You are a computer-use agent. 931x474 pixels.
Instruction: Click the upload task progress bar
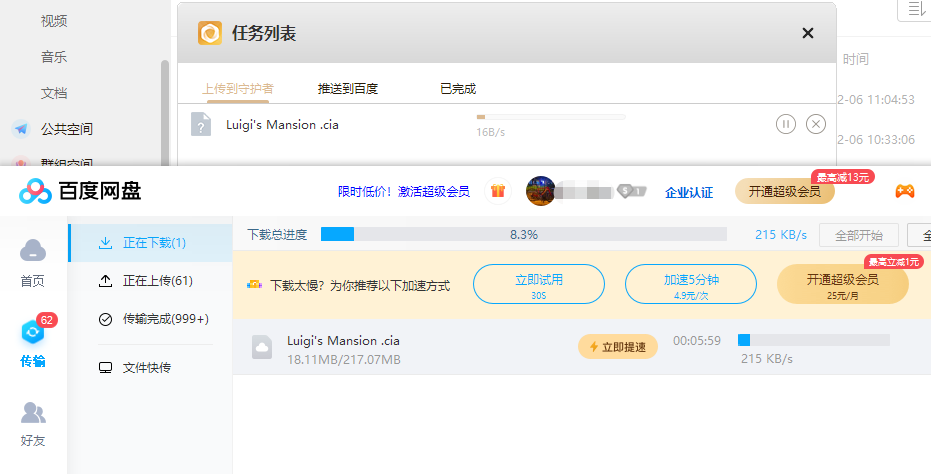(x=551, y=117)
